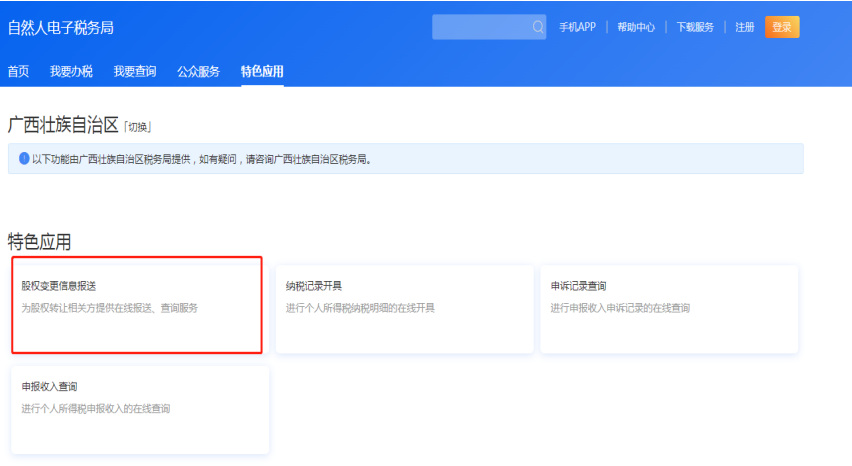The width and height of the screenshot is (852, 466).
Task: Click the 自然人电子税务局 site logo
Action: click(61, 27)
